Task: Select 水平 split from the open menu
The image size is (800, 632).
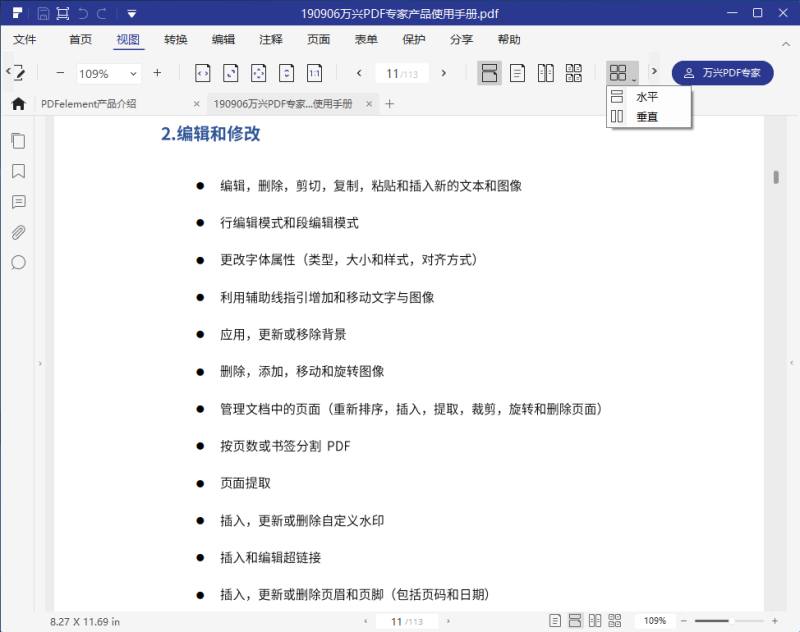Action: click(x=648, y=96)
